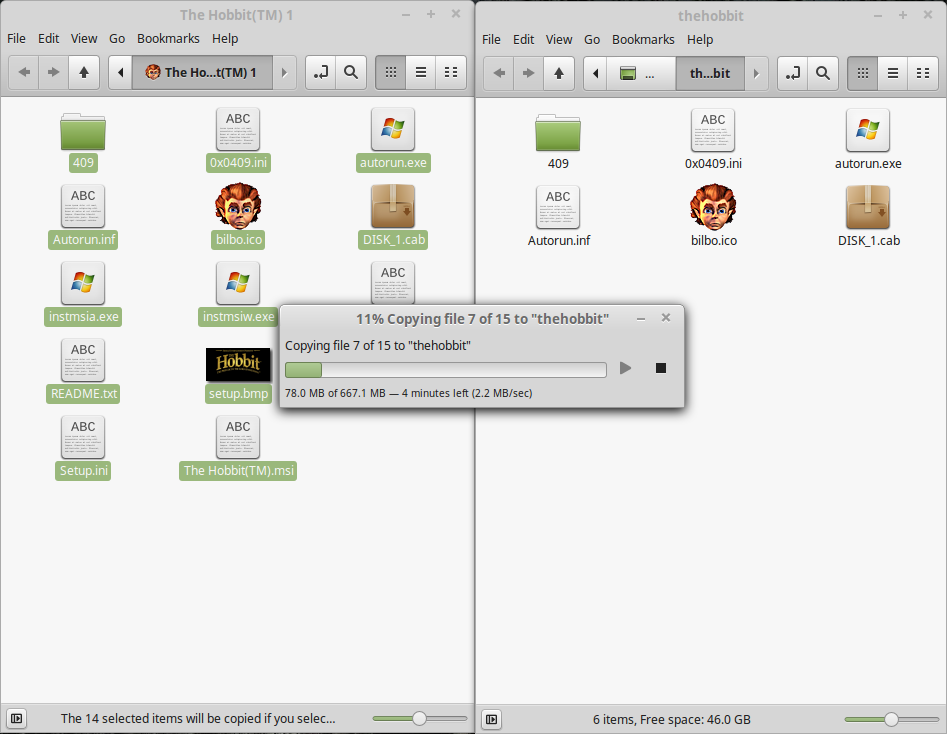Click path bar right arrow in The Hobbit(TM) 1 window

[x=284, y=72]
